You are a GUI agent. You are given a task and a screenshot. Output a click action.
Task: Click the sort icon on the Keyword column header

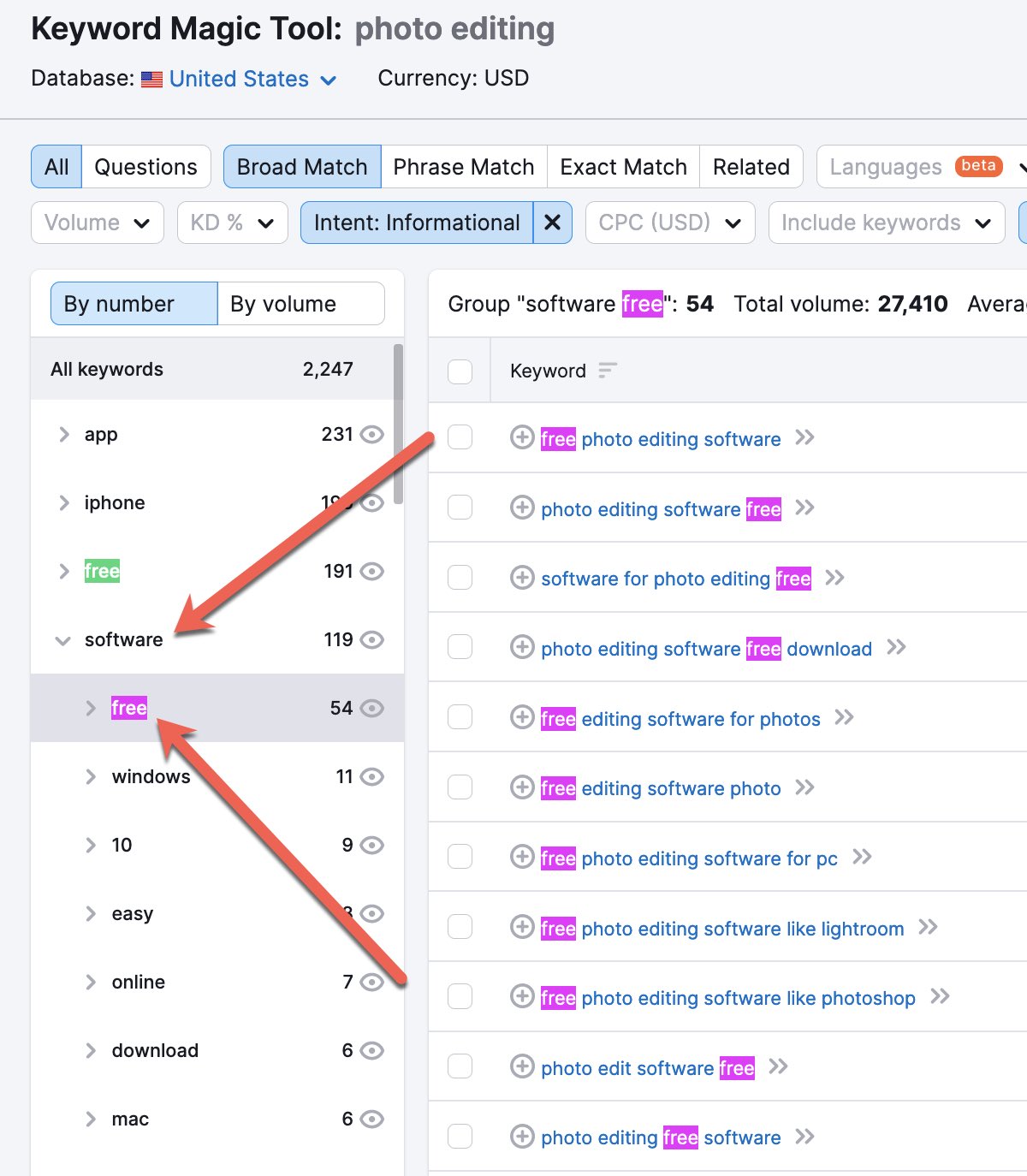608,370
